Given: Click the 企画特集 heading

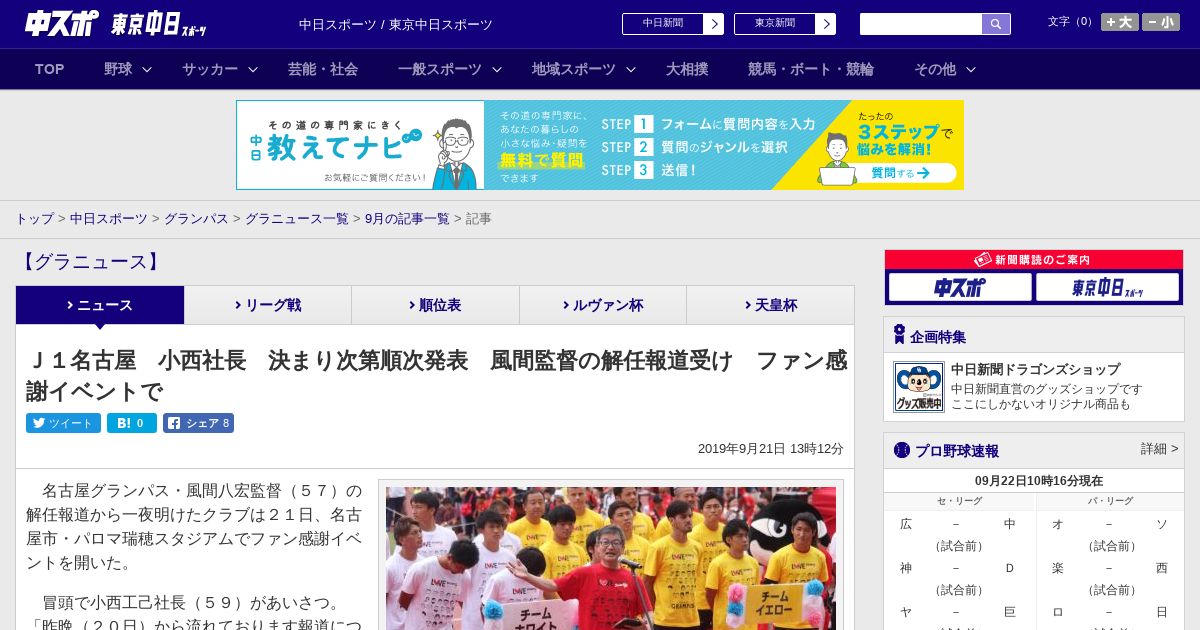Looking at the screenshot, I should click(x=938, y=337).
